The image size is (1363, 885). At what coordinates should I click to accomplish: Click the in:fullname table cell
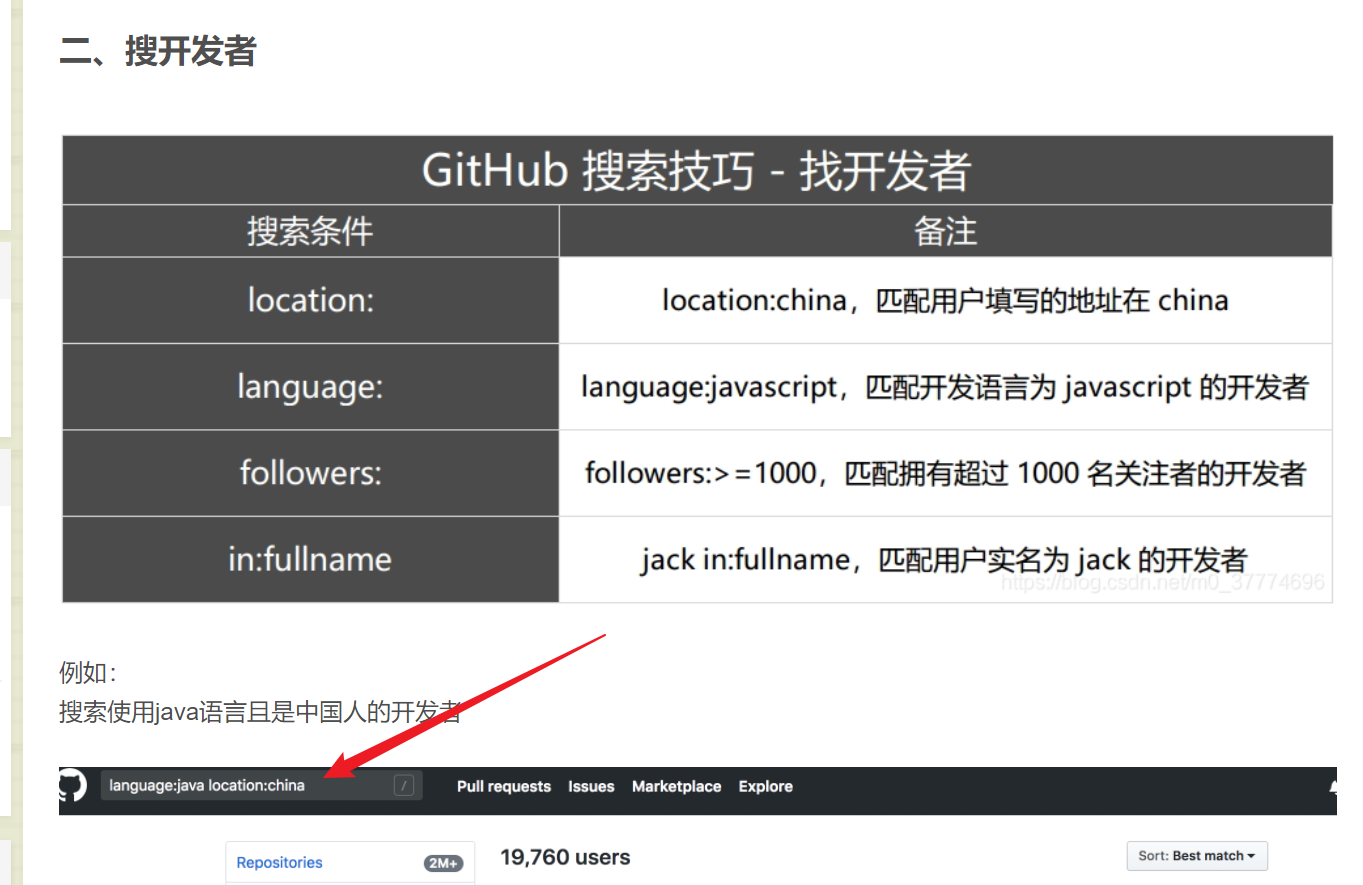pyautogui.click(x=310, y=559)
